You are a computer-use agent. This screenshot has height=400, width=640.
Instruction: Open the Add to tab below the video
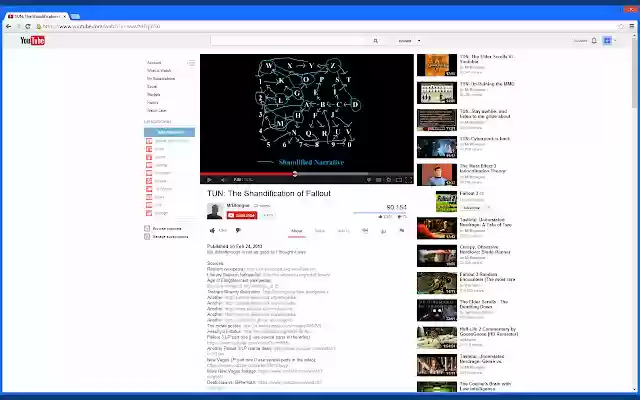(343, 231)
